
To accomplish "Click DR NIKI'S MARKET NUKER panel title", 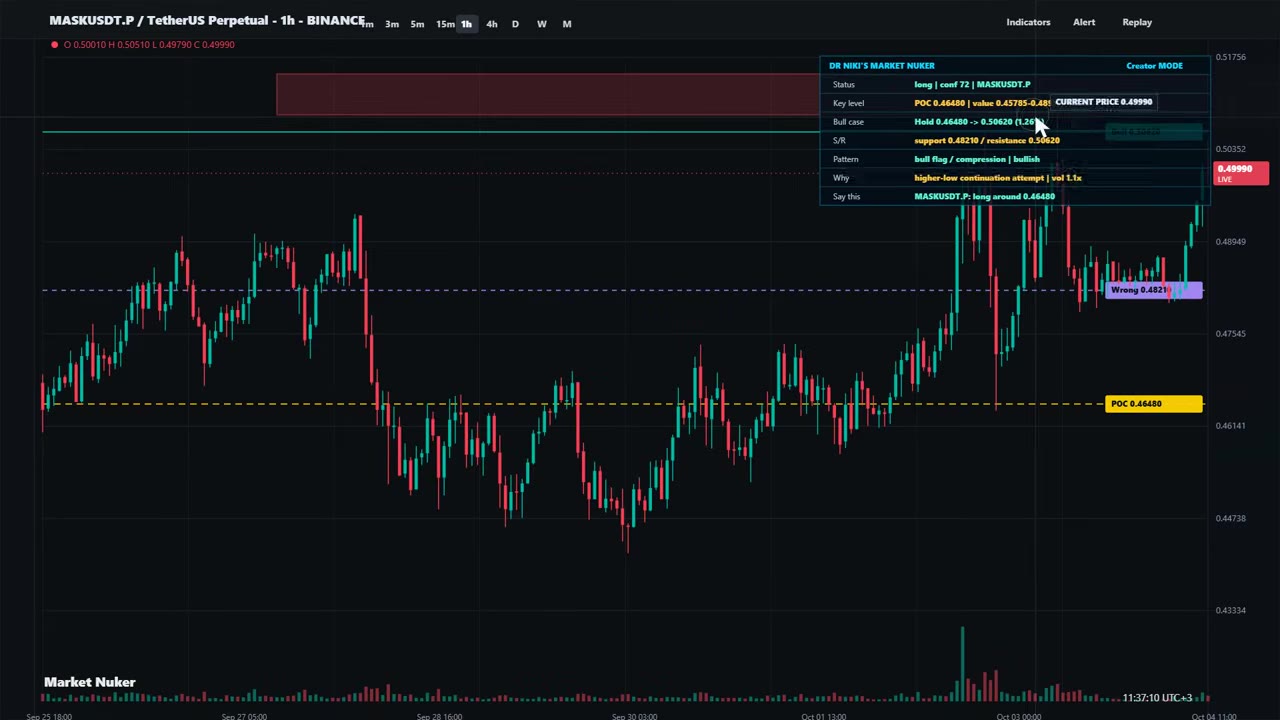I will (882, 66).
